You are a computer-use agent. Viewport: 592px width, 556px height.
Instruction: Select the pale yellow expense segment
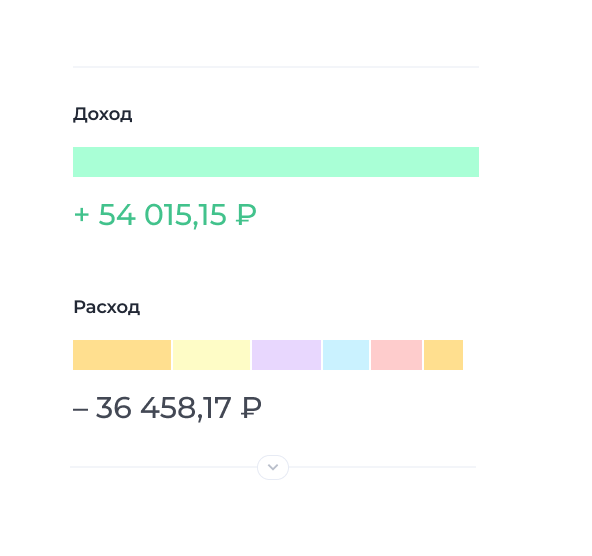click(x=211, y=355)
